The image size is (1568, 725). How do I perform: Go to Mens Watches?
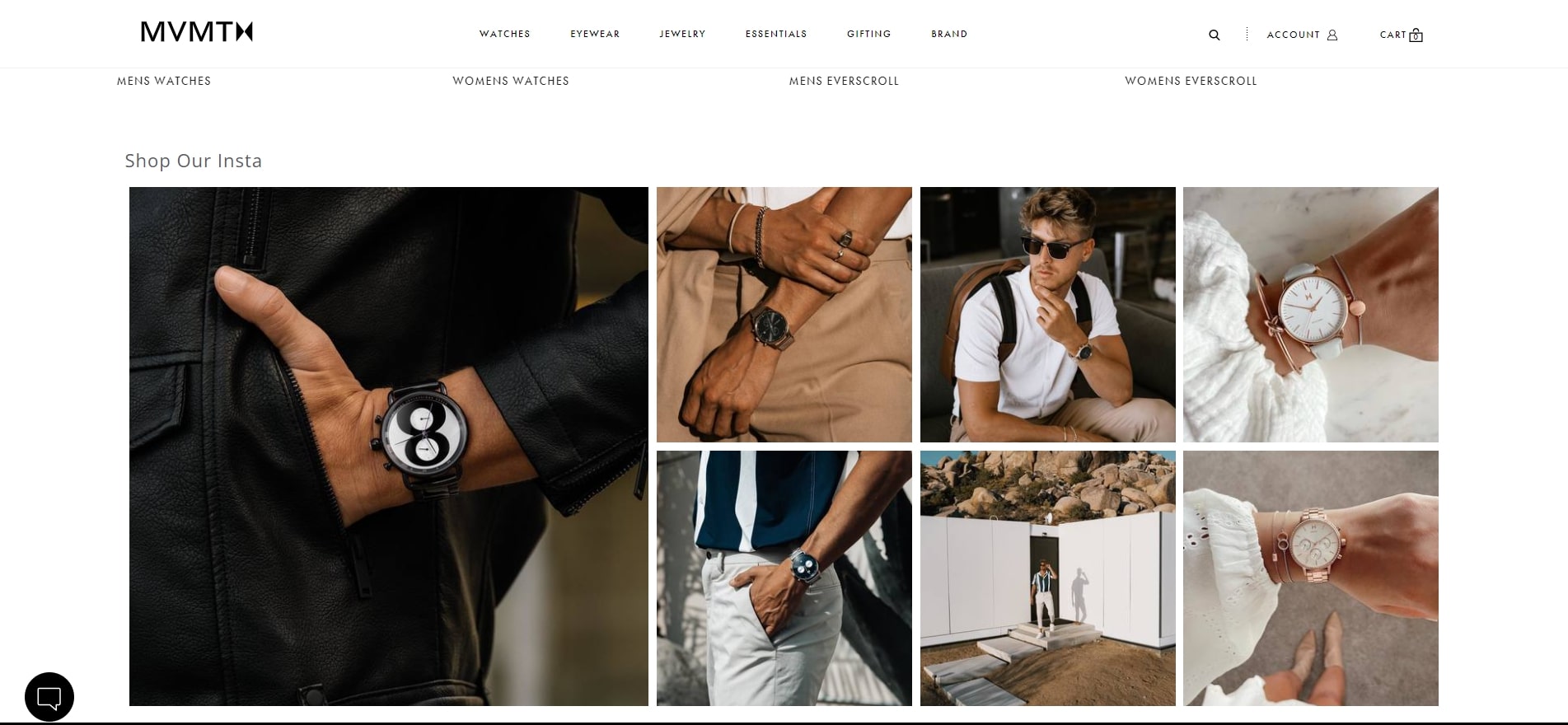(164, 81)
